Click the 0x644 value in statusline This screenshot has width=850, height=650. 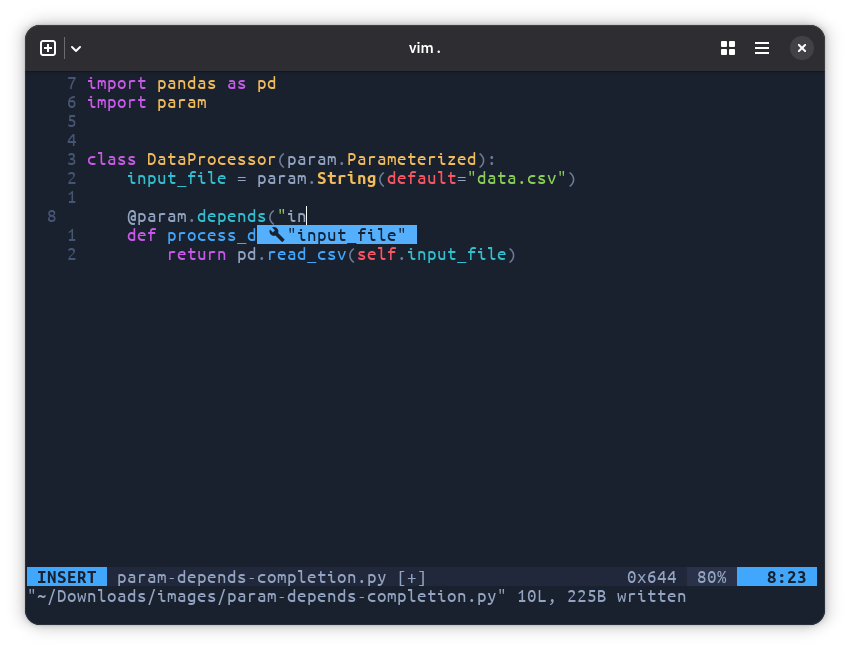pyautogui.click(x=652, y=577)
